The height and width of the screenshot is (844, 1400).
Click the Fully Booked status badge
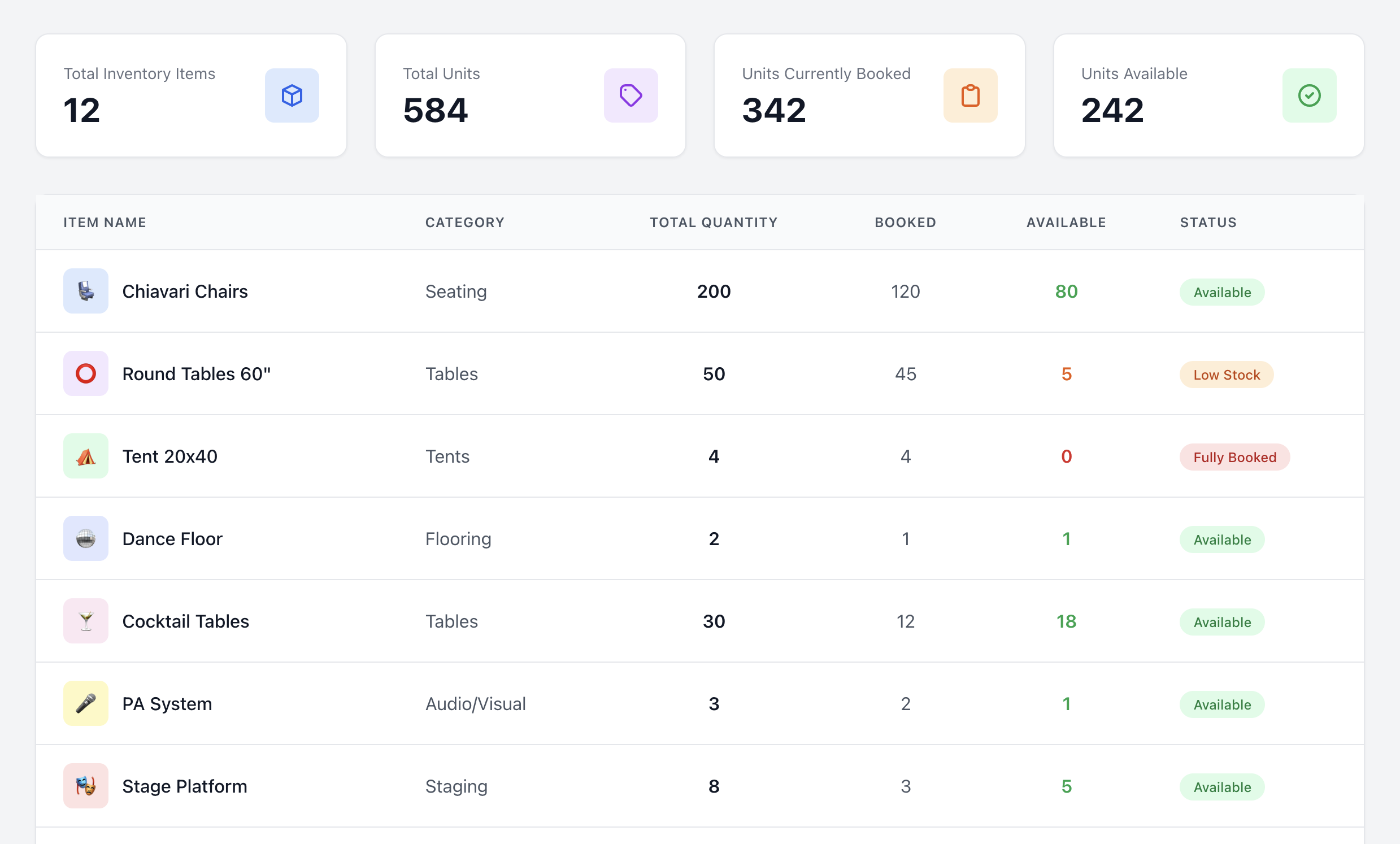1234,457
